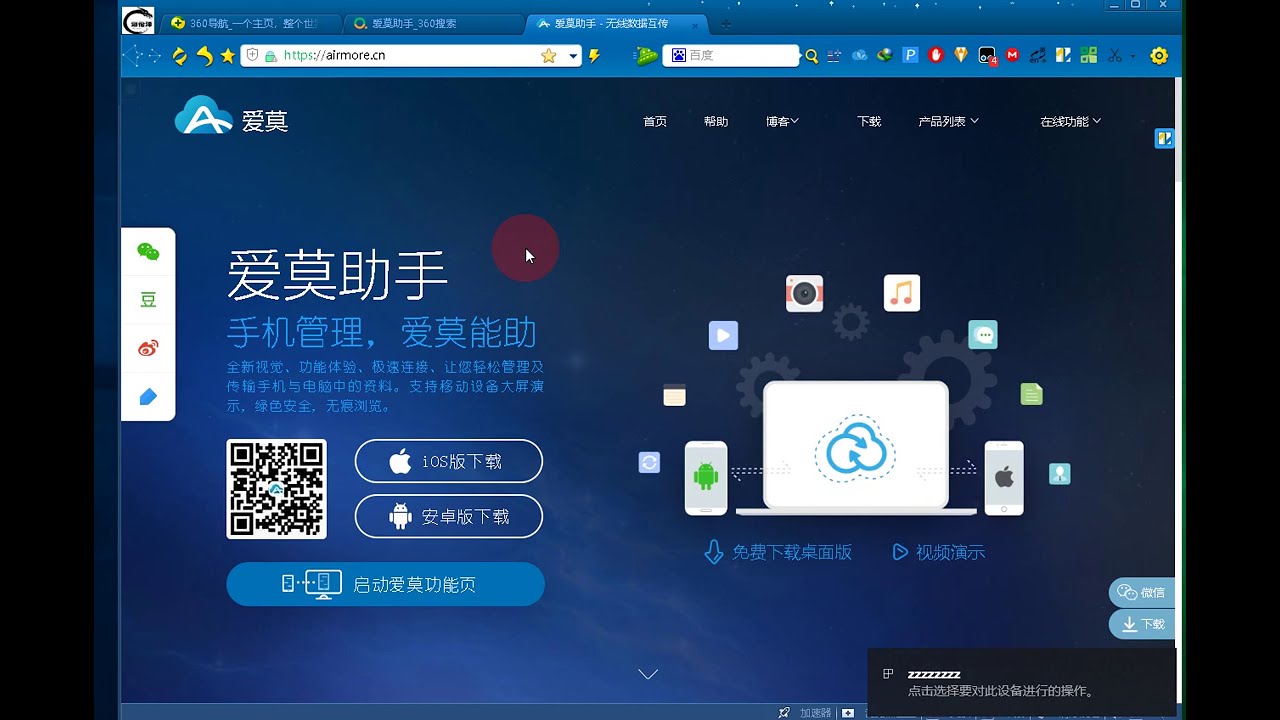Click the 百度 search input field
The image size is (1280, 720).
pyautogui.click(x=732, y=56)
